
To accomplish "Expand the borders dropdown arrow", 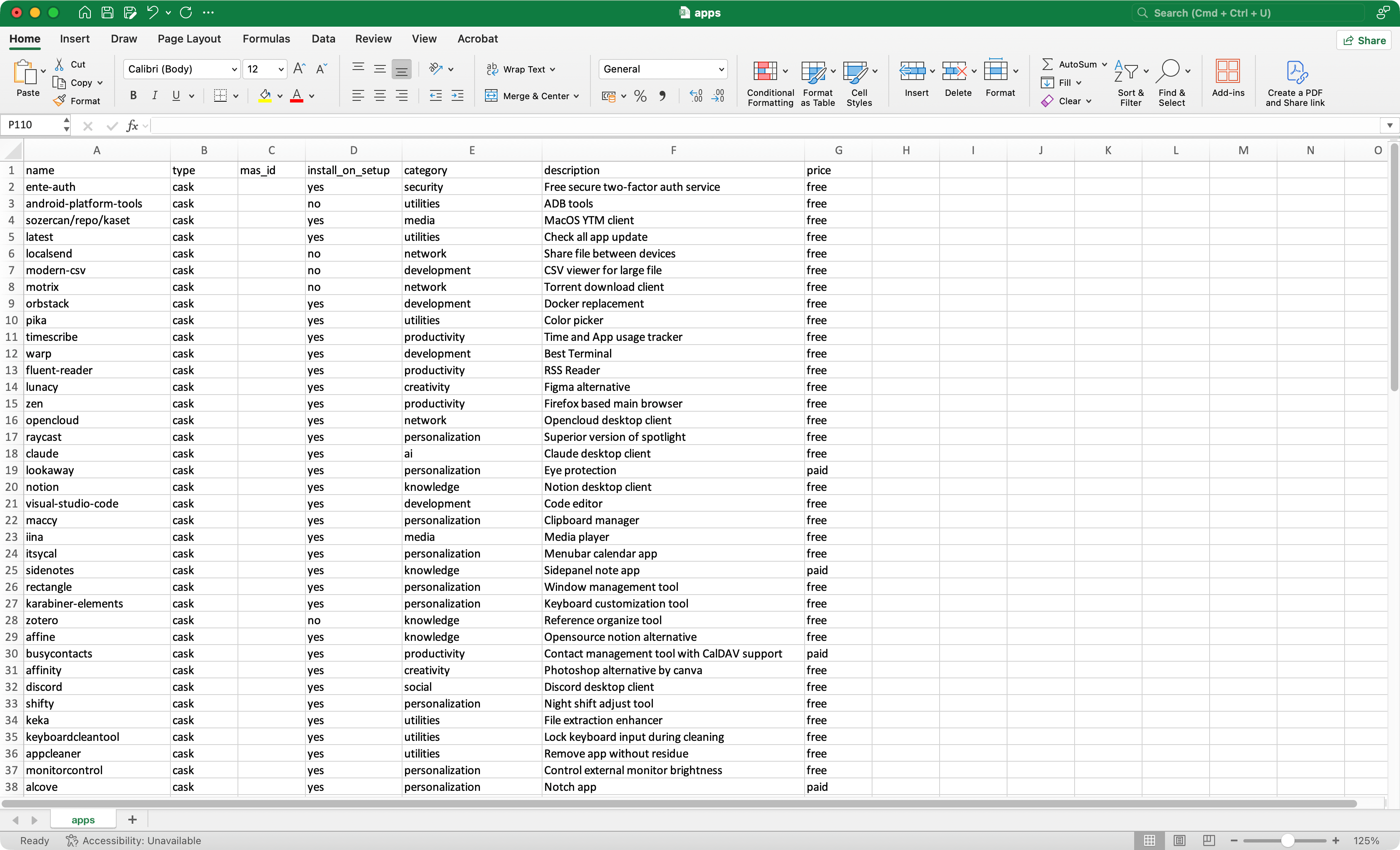I will [x=236, y=96].
